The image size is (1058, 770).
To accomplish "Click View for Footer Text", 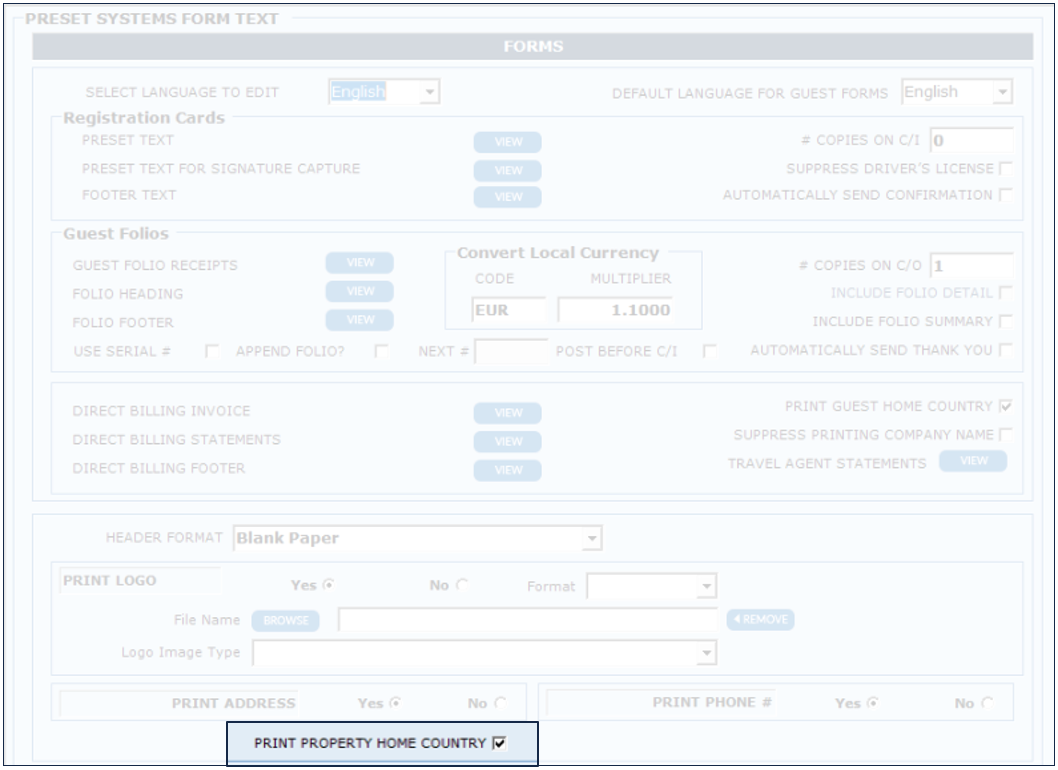I will 507,197.
